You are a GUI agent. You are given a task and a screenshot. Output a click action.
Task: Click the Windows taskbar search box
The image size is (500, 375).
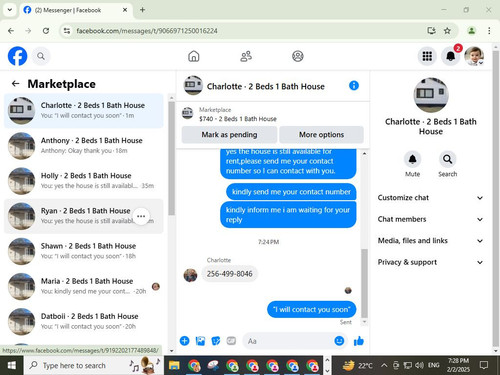coord(93,366)
